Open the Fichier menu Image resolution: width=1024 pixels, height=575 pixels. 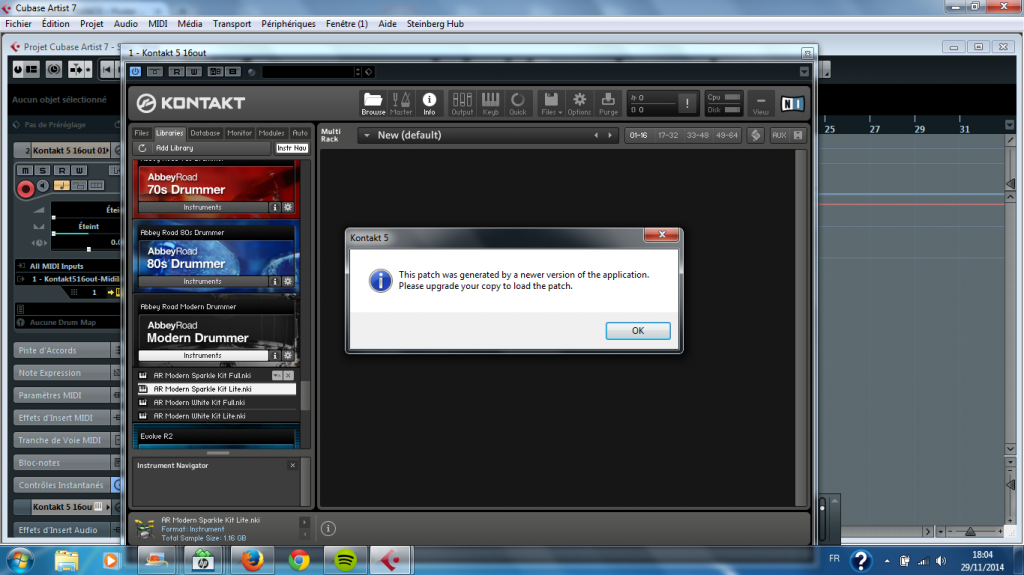coord(18,24)
